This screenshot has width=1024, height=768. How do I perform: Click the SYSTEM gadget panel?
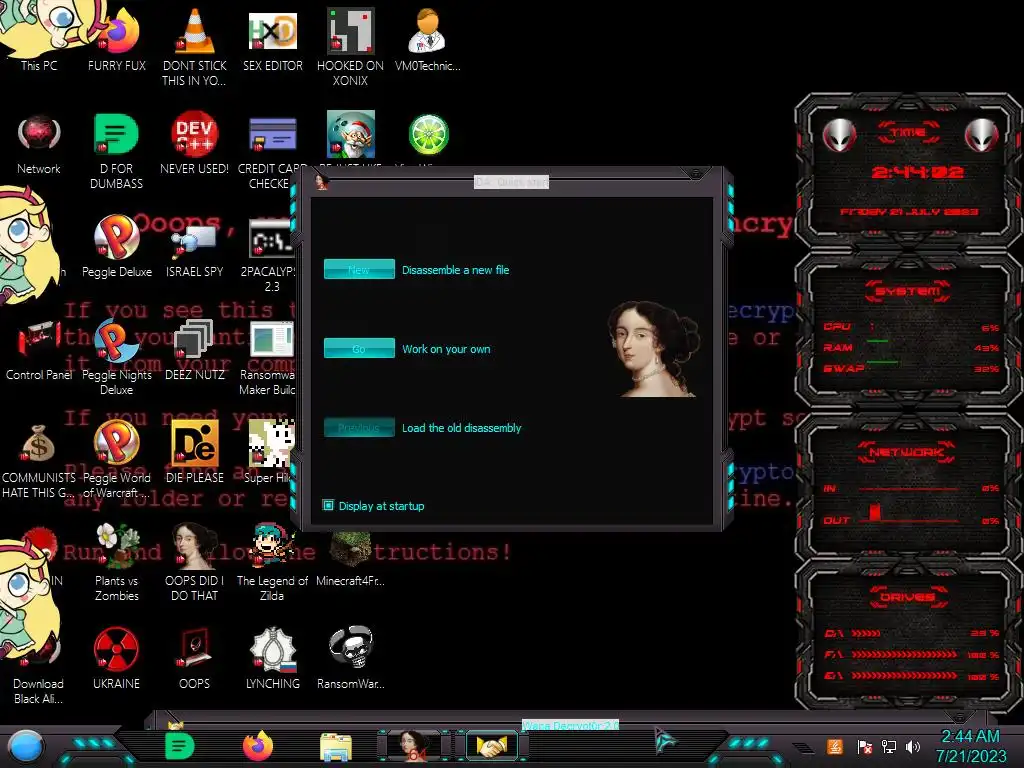tap(908, 332)
